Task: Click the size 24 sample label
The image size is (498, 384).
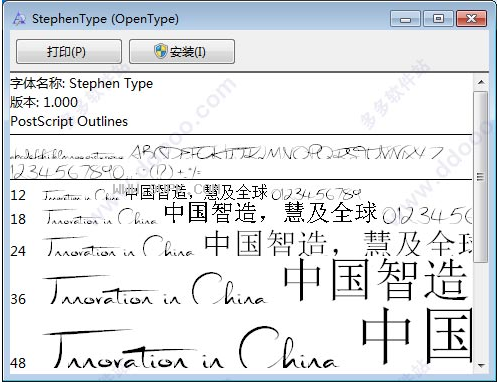Action: (x=18, y=251)
